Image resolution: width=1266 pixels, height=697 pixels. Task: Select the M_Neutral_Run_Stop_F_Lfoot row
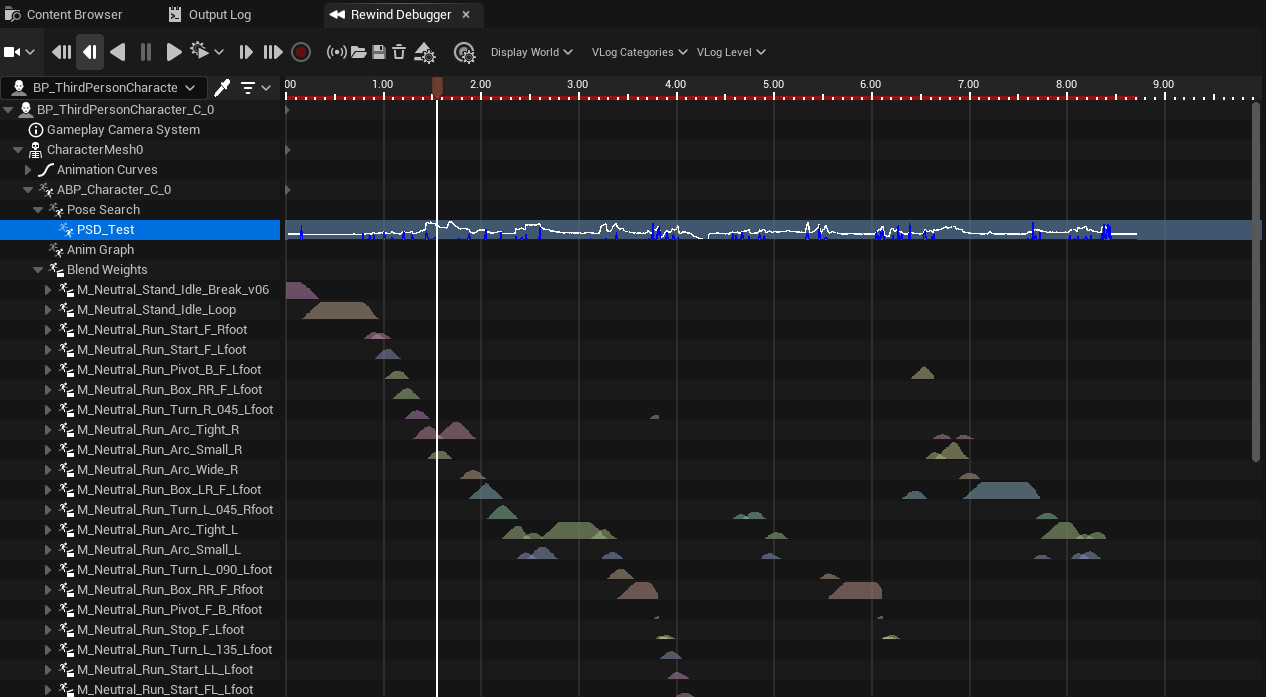click(x=140, y=630)
